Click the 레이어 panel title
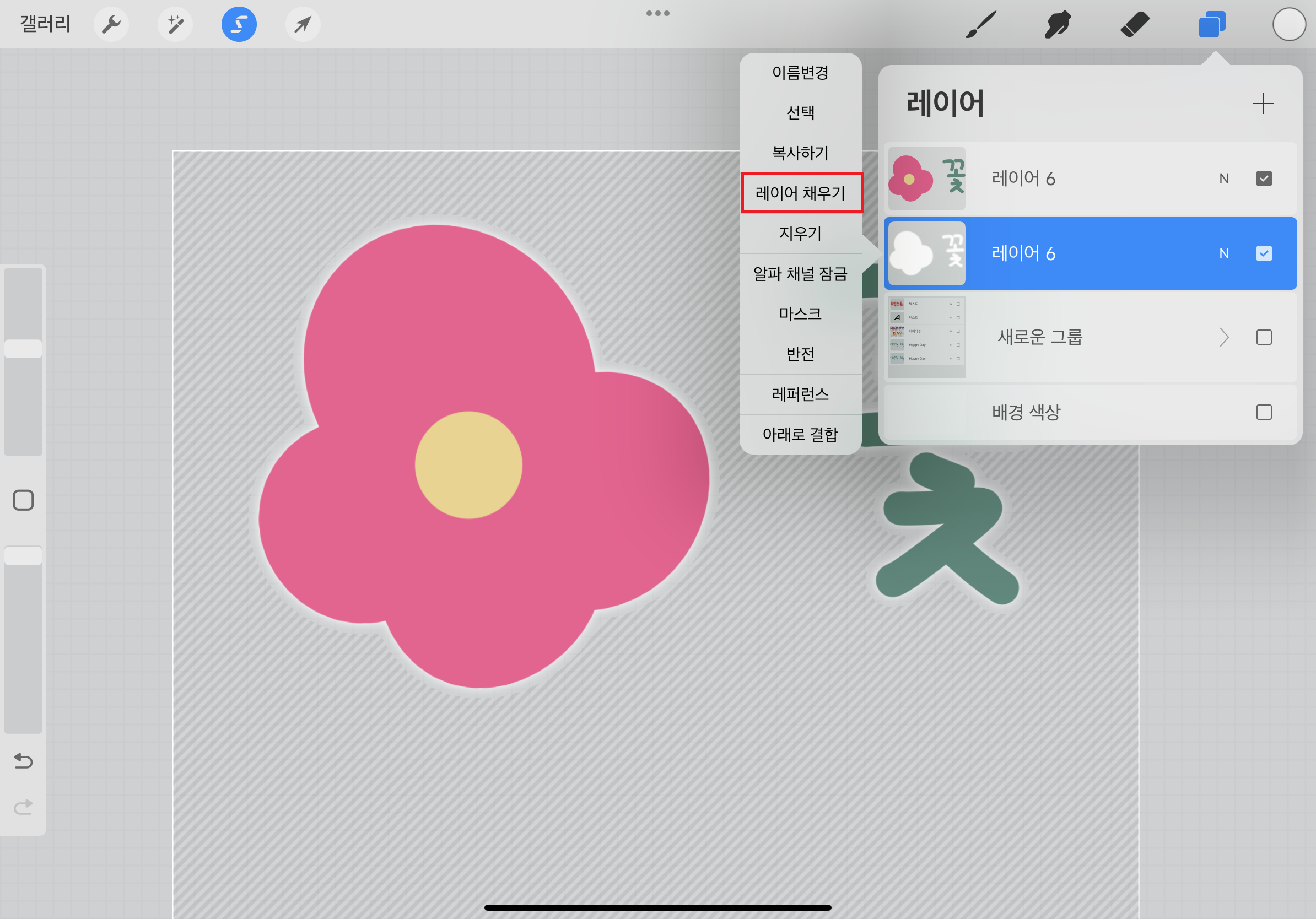Viewport: 1316px width, 919px height. (x=945, y=103)
